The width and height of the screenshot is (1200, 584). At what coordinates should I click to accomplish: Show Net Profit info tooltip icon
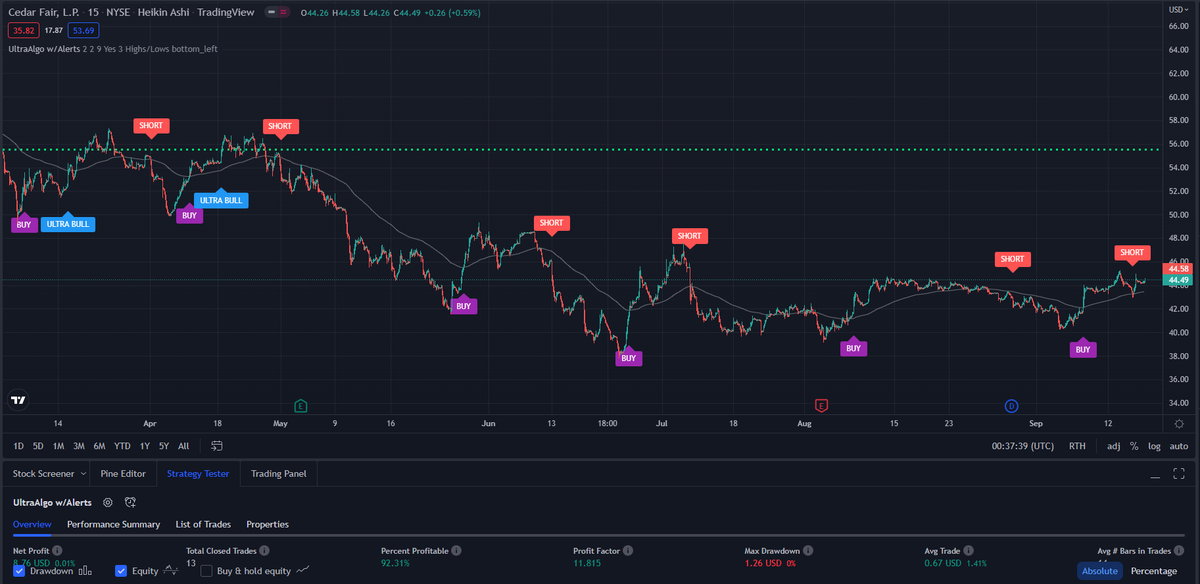click(57, 550)
